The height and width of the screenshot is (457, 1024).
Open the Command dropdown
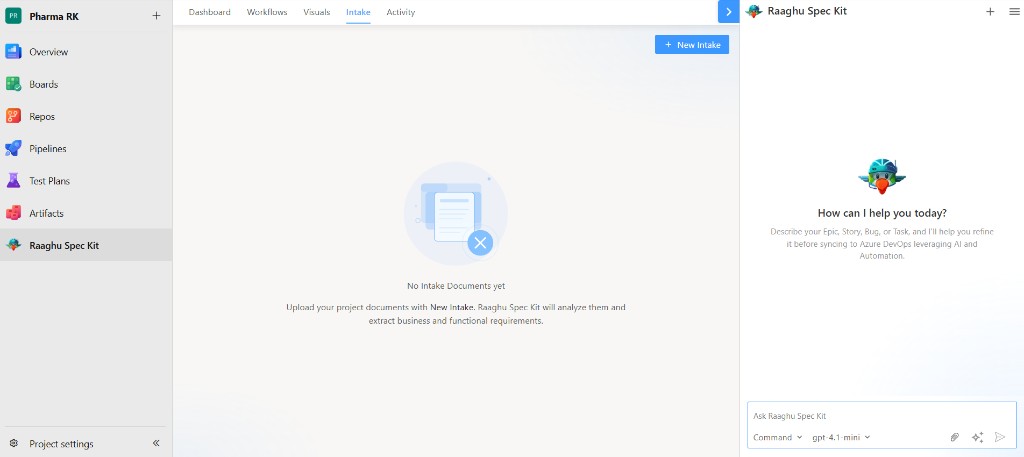pos(778,437)
